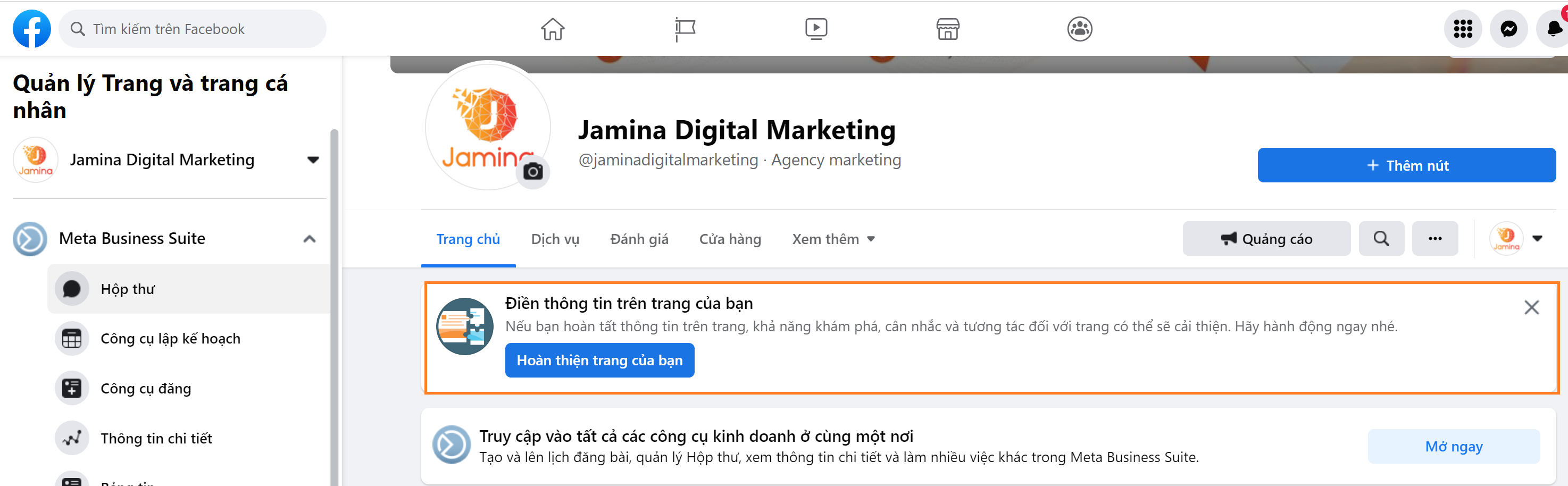Click Hoàn thiện trang của bạn button

[599, 360]
